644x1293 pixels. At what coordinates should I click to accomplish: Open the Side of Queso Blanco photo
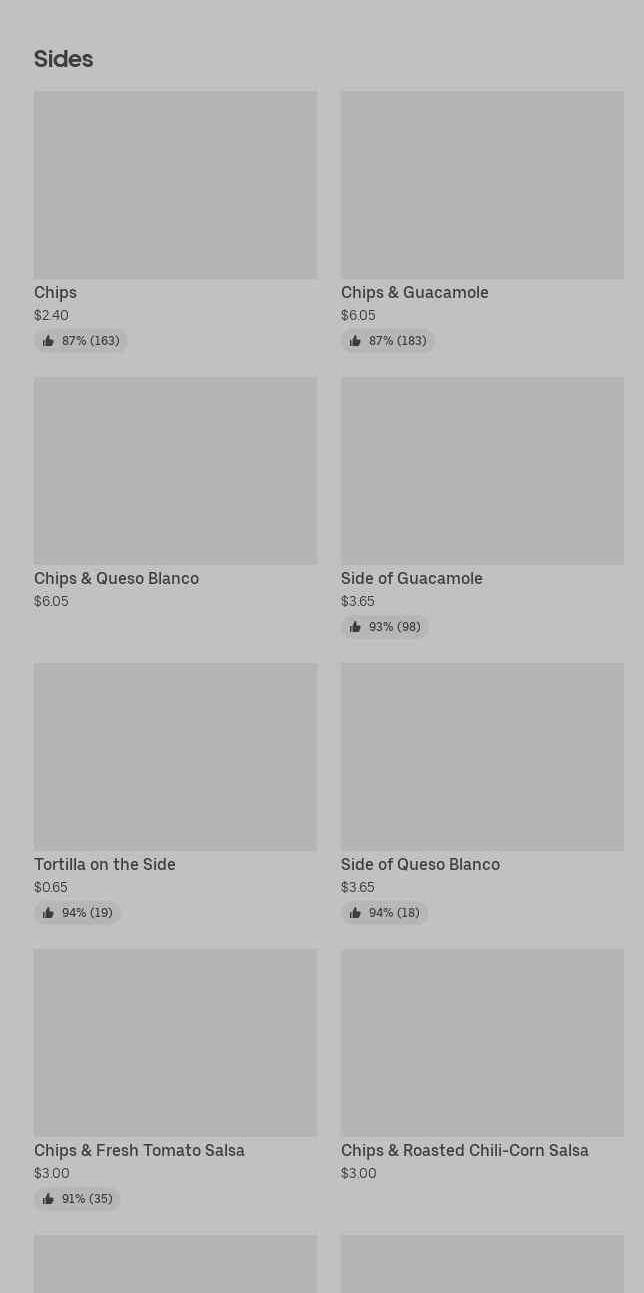[482, 757]
